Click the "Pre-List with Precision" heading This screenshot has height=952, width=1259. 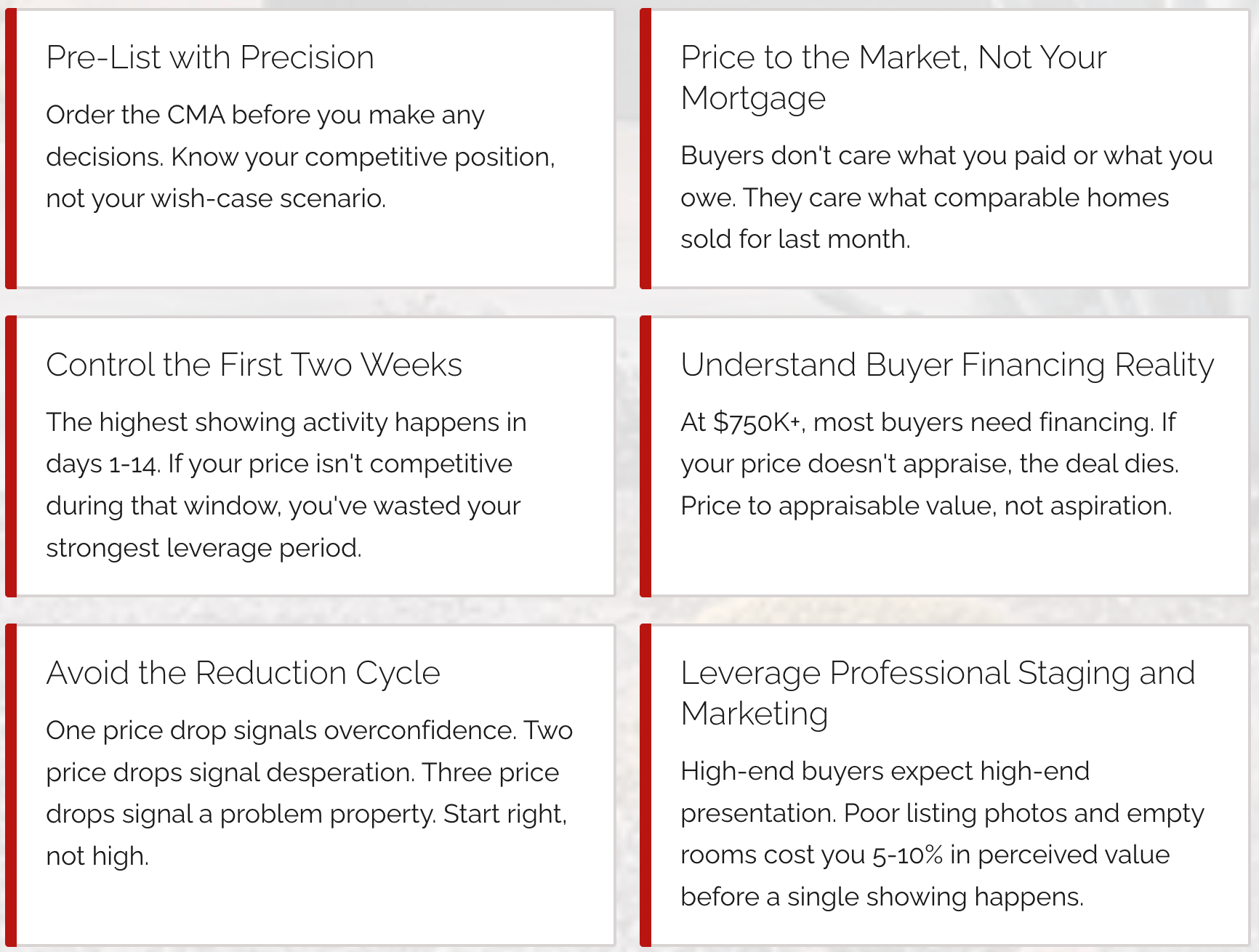(x=210, y=57)
